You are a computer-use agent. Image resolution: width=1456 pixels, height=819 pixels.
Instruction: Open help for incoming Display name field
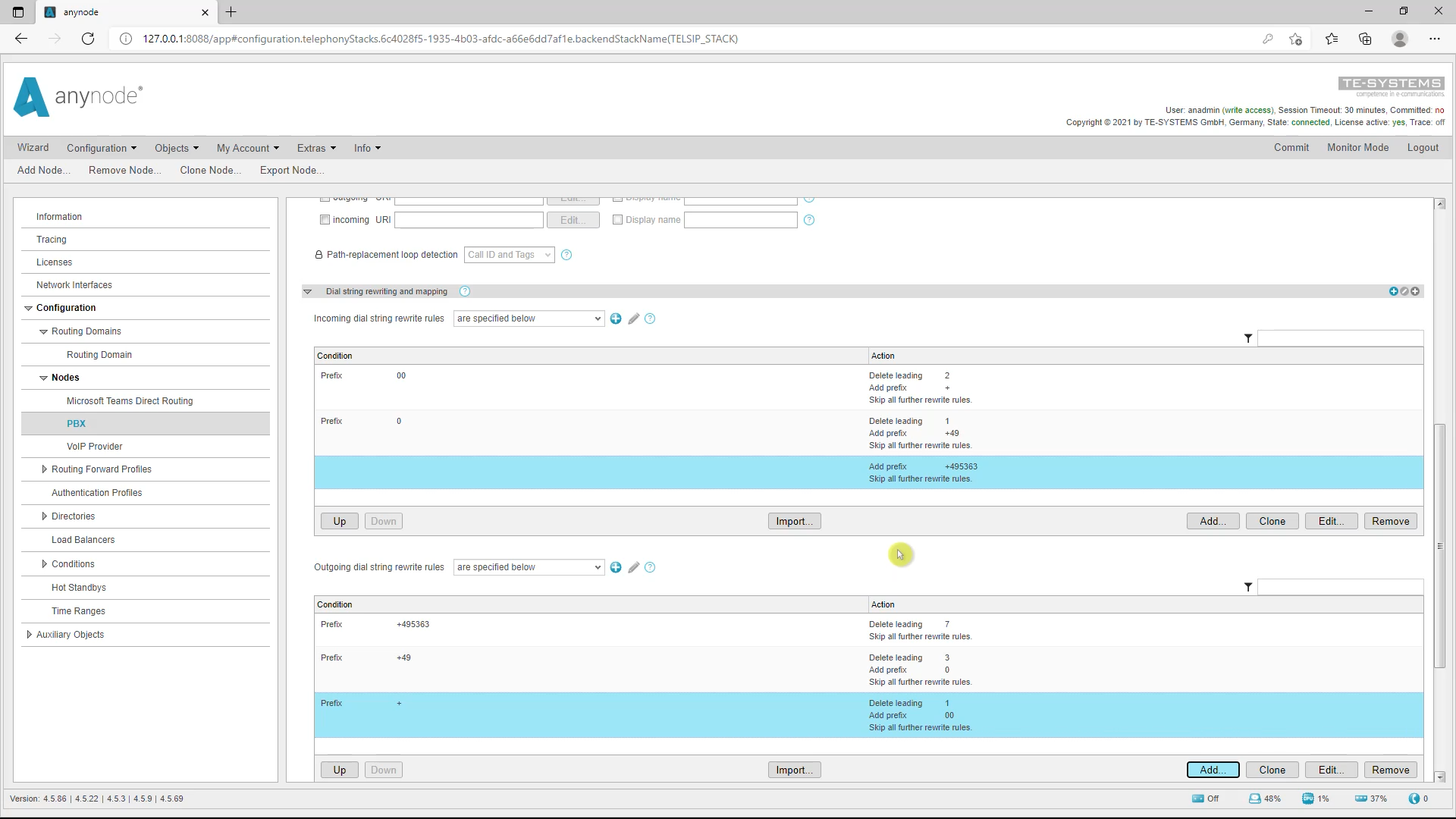coord(809,220)
